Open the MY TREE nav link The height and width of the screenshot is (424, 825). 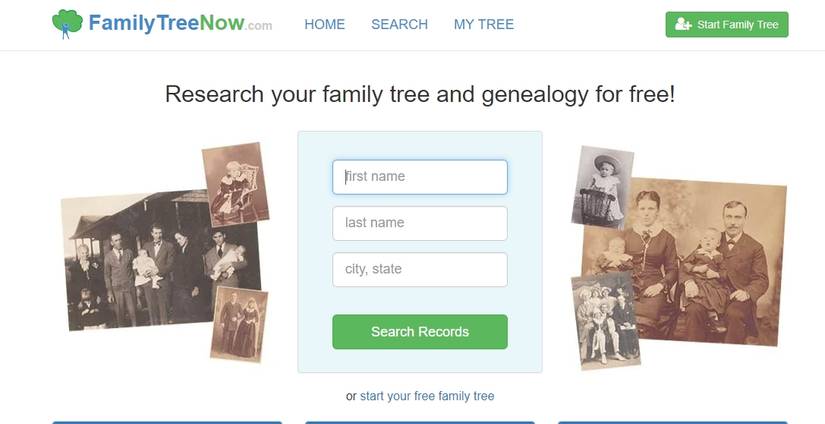point(483,24)
